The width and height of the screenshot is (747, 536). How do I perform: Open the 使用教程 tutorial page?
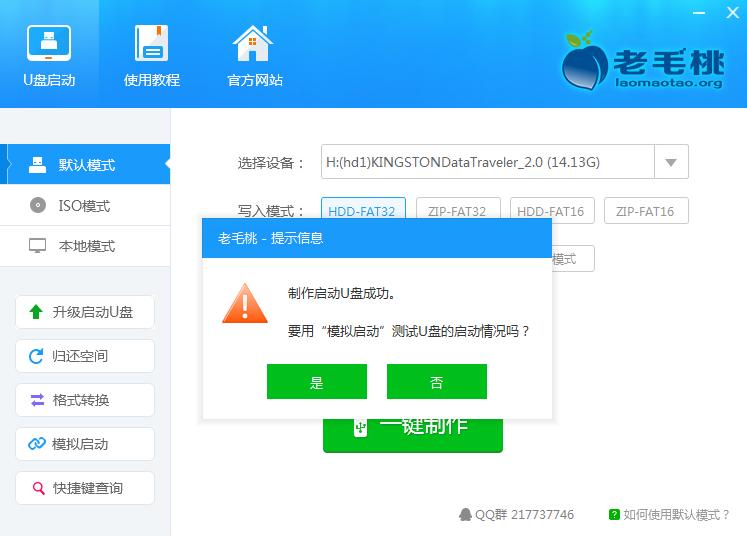tap(151, 54)
